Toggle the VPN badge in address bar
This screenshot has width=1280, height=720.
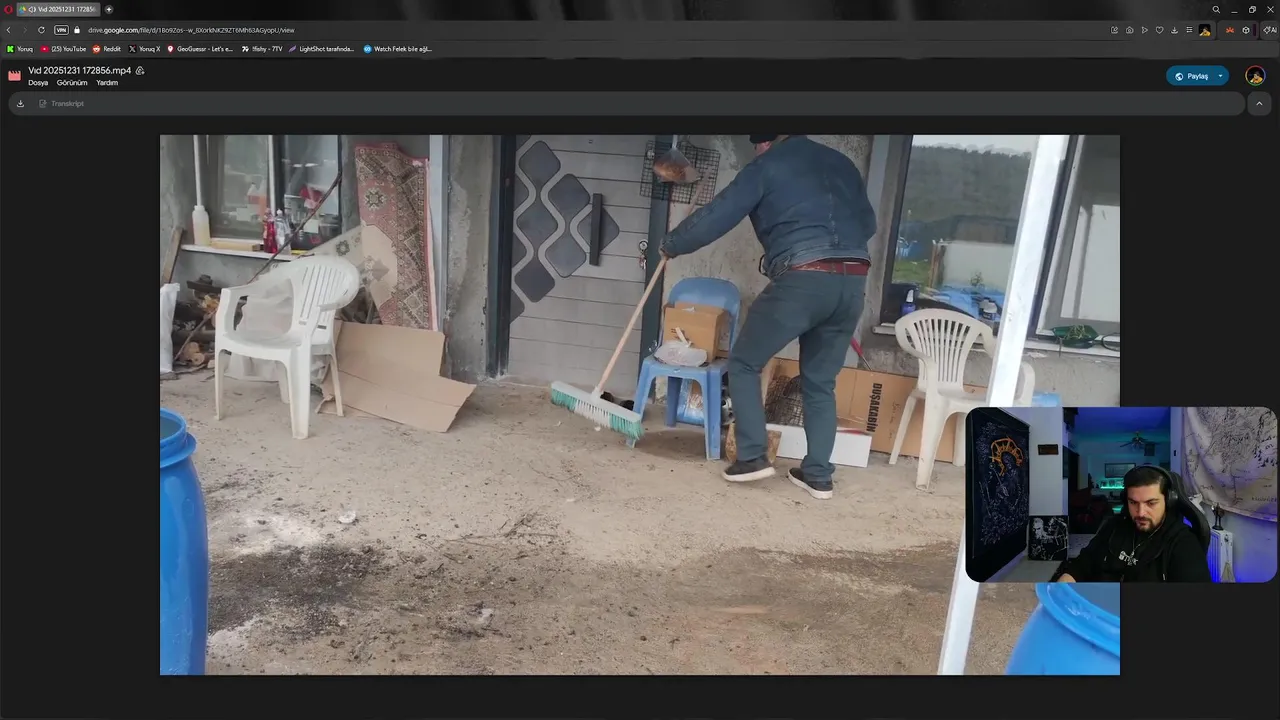[61, 30]
